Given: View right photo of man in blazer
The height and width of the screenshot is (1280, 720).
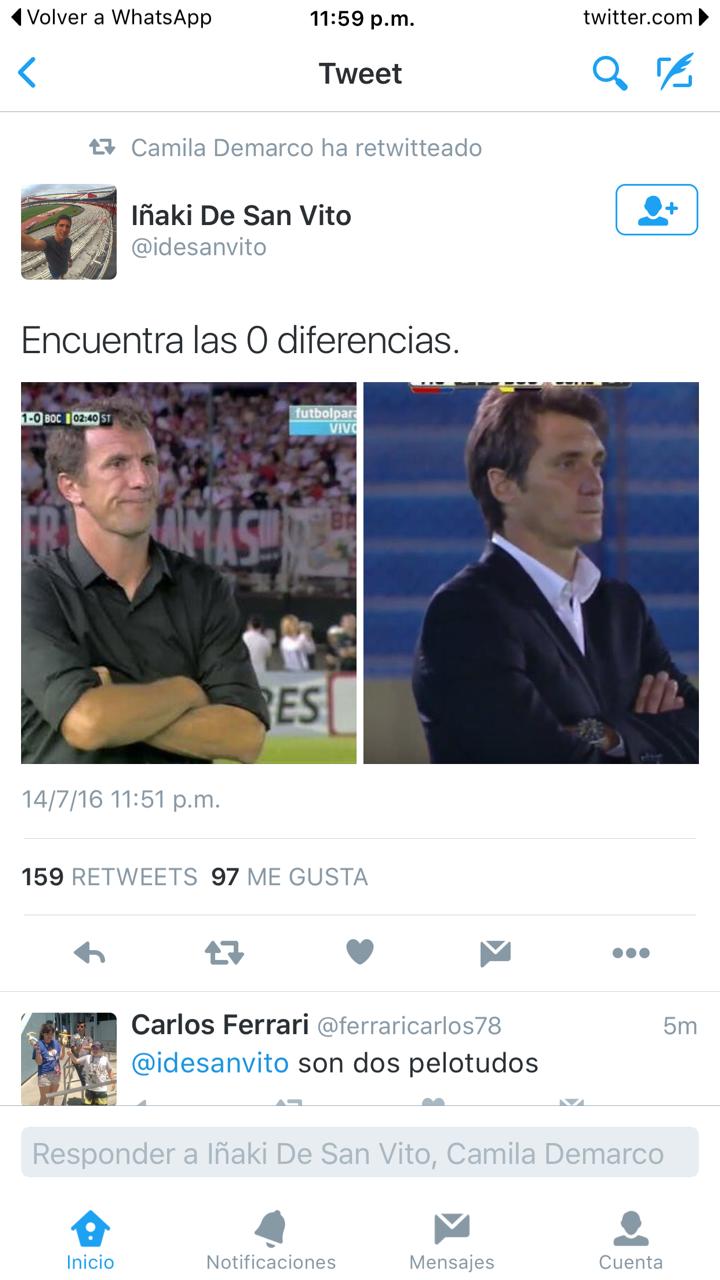Looking at the screenshot, I should pos(531,573).
